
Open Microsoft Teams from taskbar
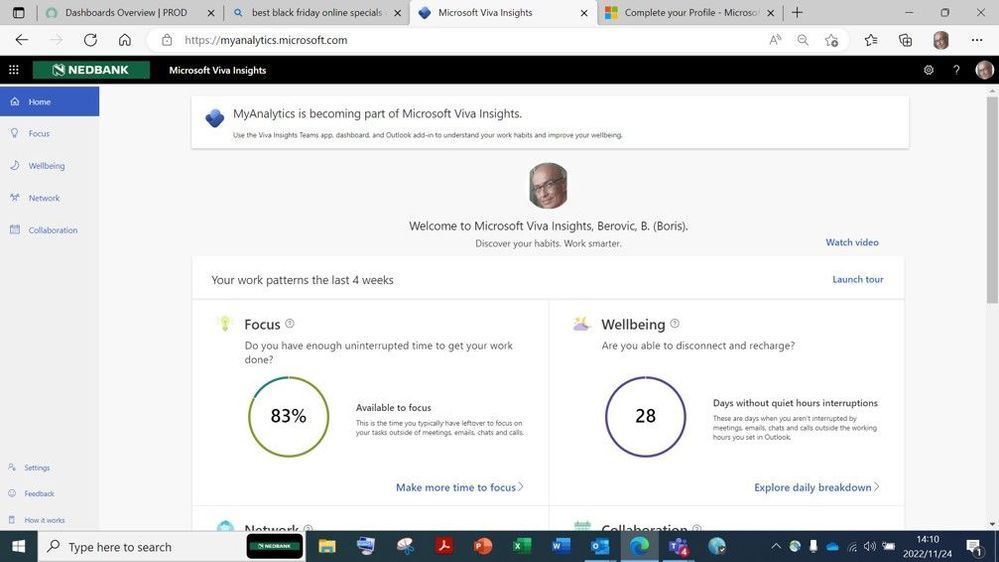click(678, 546)
